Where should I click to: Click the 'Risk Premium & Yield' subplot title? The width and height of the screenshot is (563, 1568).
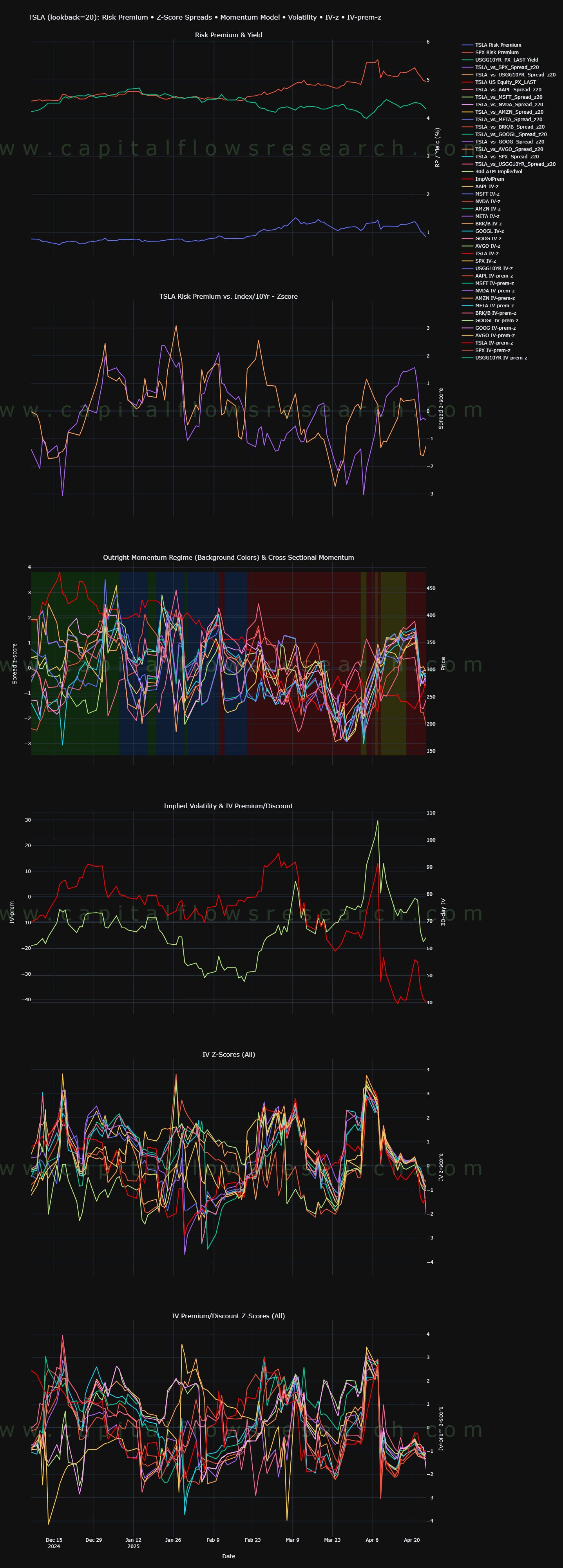tap(229, 35)
